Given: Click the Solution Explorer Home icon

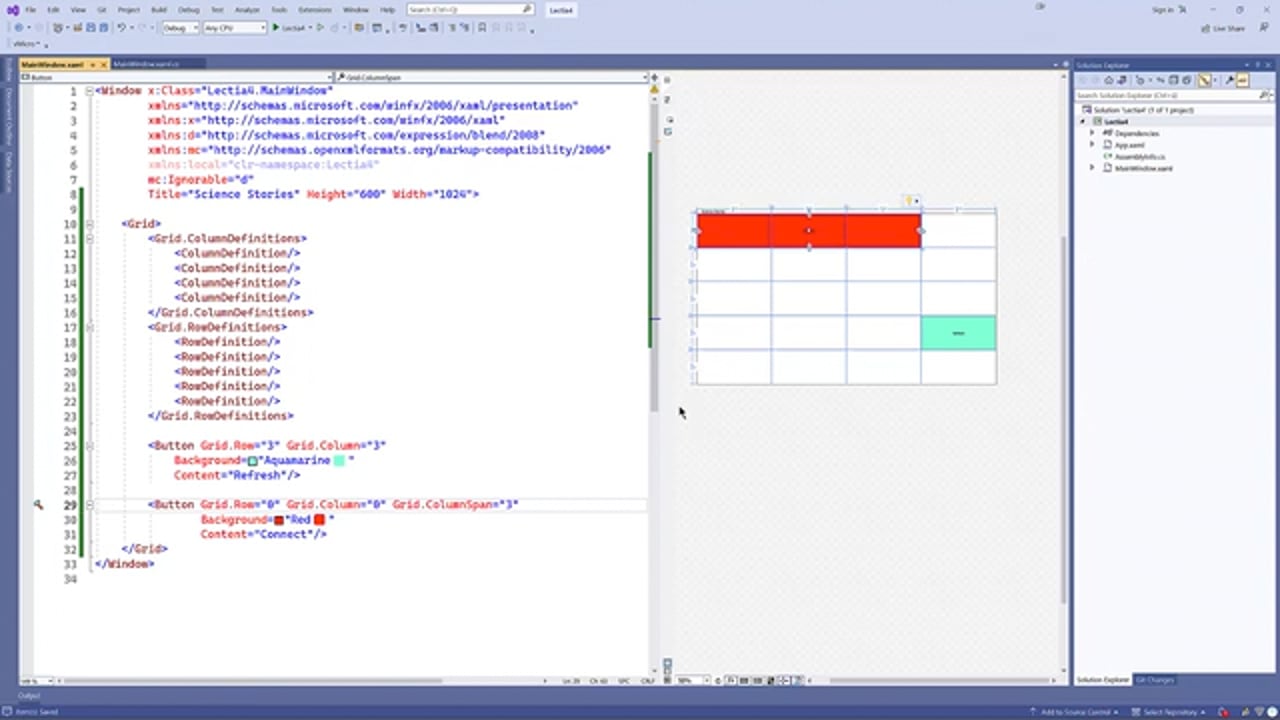Looking at the screenshot, I should (1109, 80).
